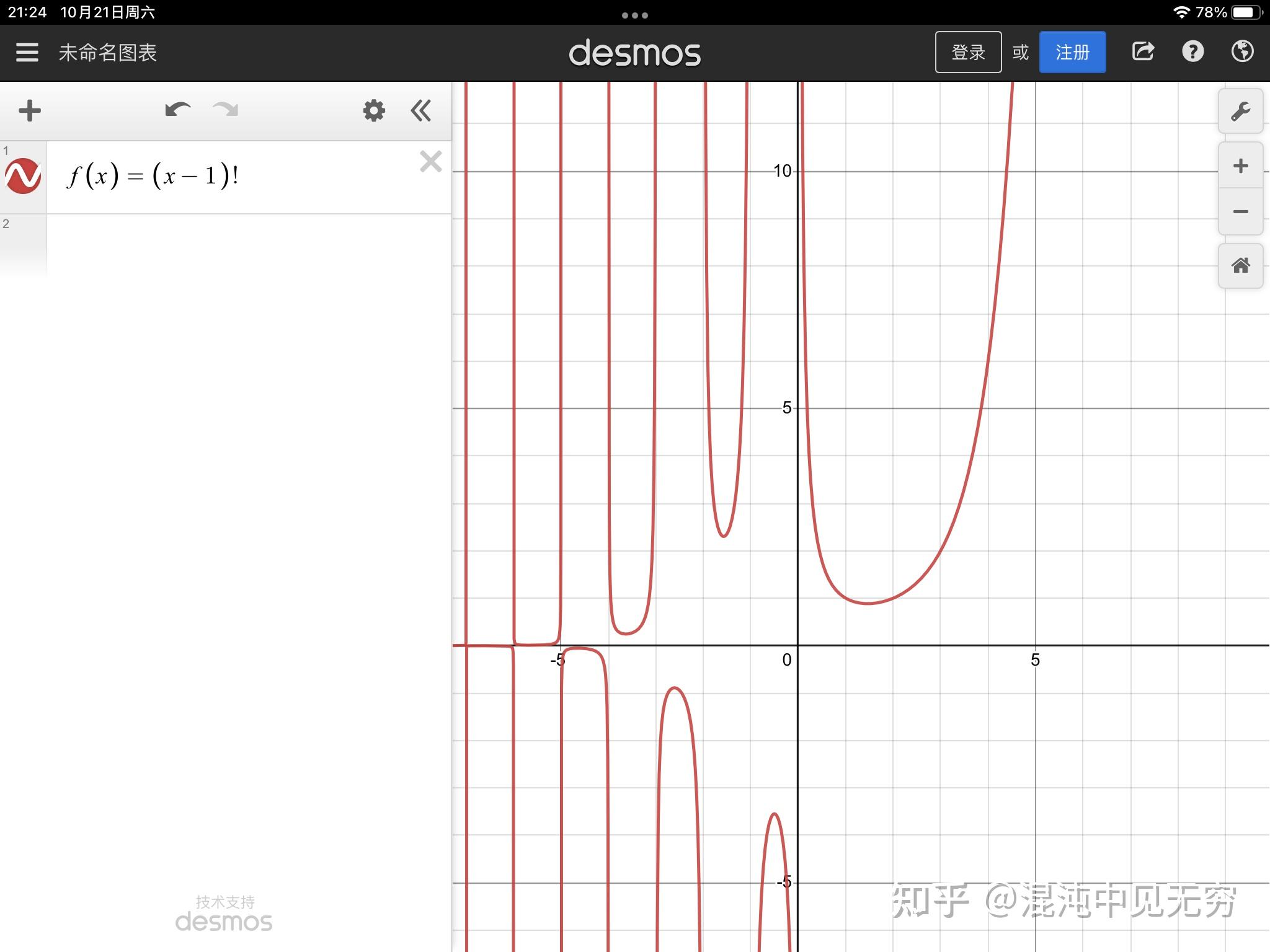
Task: Open expression list settings gear
Action: pos(374,111)
